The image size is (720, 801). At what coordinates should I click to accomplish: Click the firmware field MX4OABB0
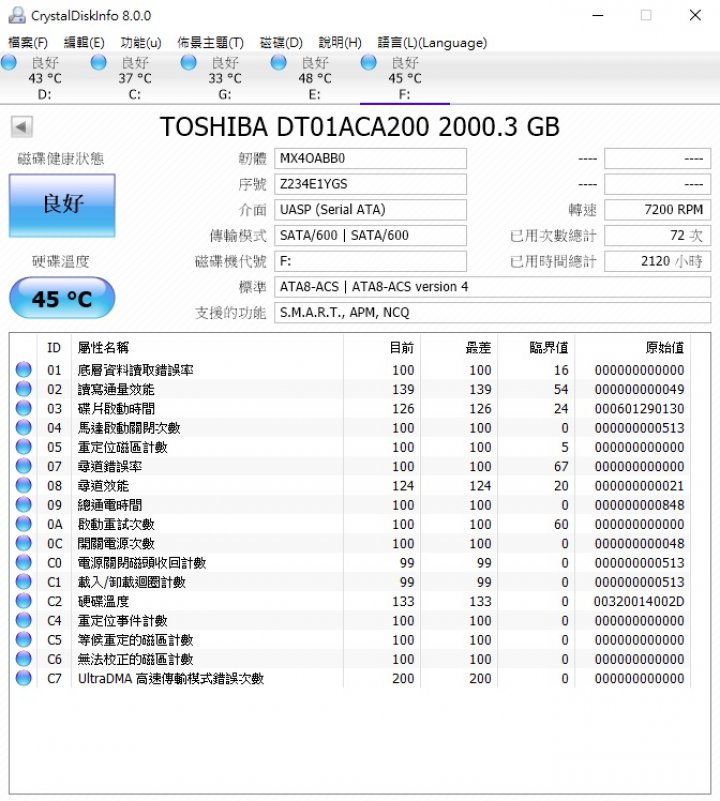pos(370,158)
